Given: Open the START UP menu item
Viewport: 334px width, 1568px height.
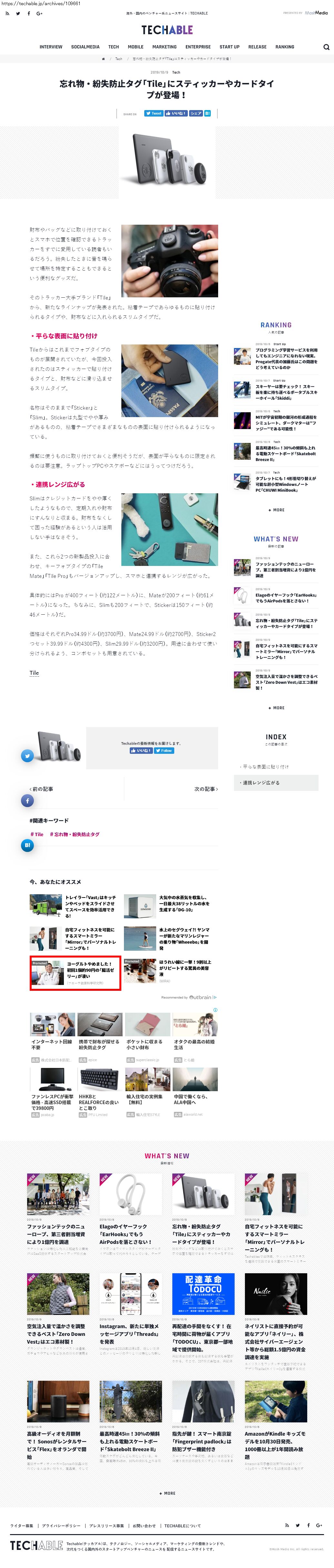Looking at the screenshot, I should (229, 47).
